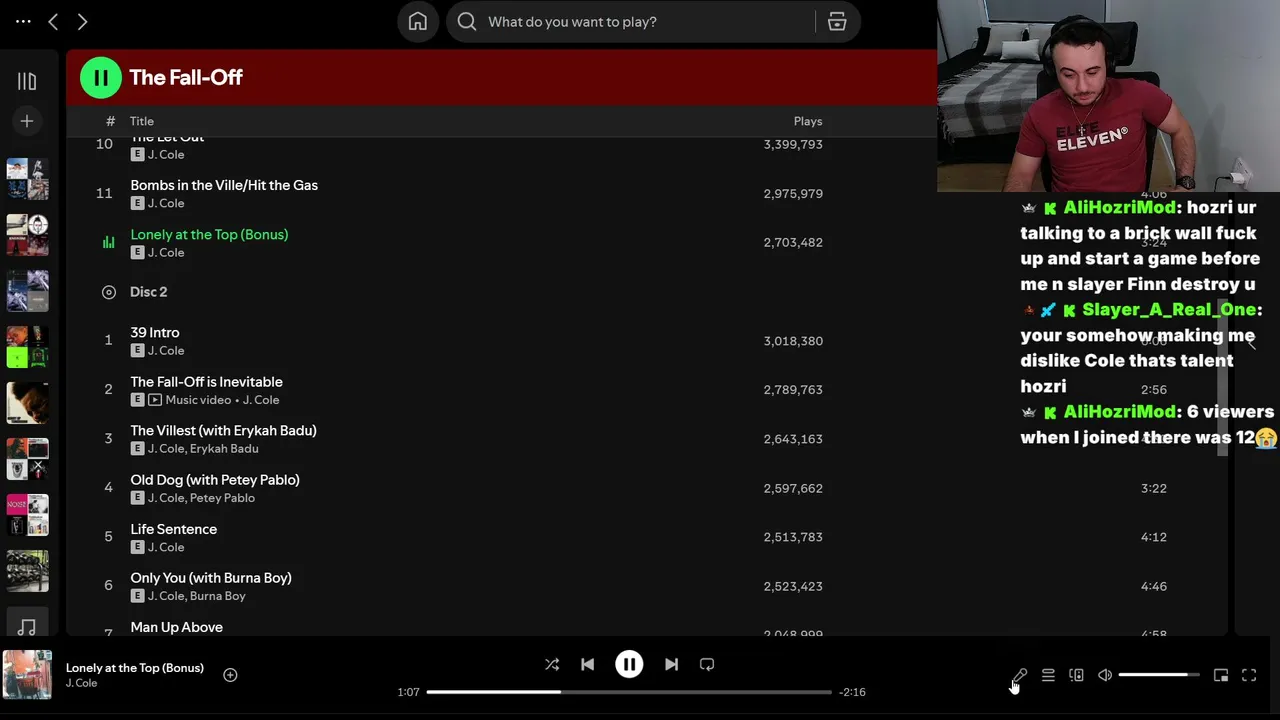Select the Man Up Above track
The image size is (1280, 720).
tap(176, 627)
